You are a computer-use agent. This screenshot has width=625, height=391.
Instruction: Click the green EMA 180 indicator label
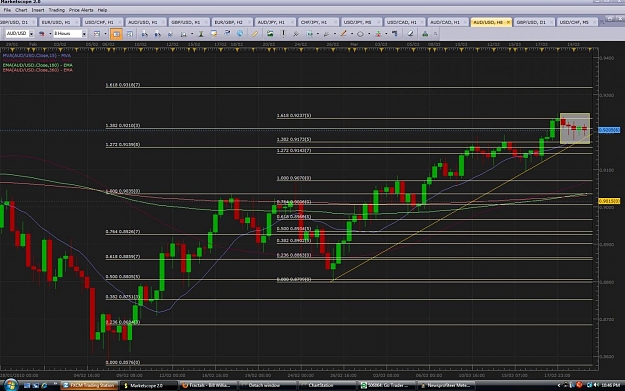click(x=37, y=65)
